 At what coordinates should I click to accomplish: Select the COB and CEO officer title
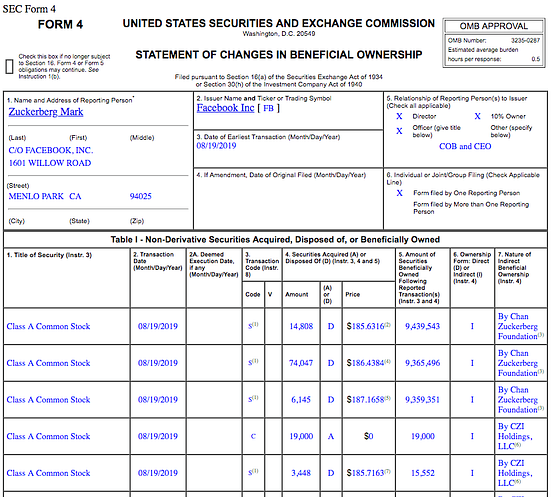pyautogui.click(x=465, y=146)
